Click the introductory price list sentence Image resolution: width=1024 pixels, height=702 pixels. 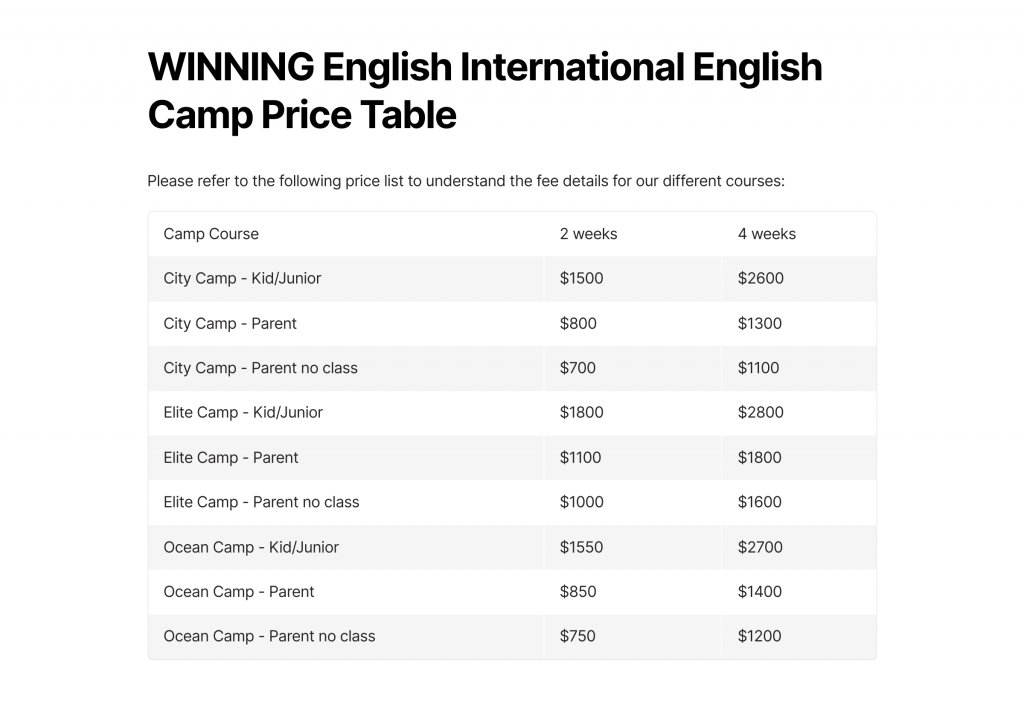click(466, 182)
